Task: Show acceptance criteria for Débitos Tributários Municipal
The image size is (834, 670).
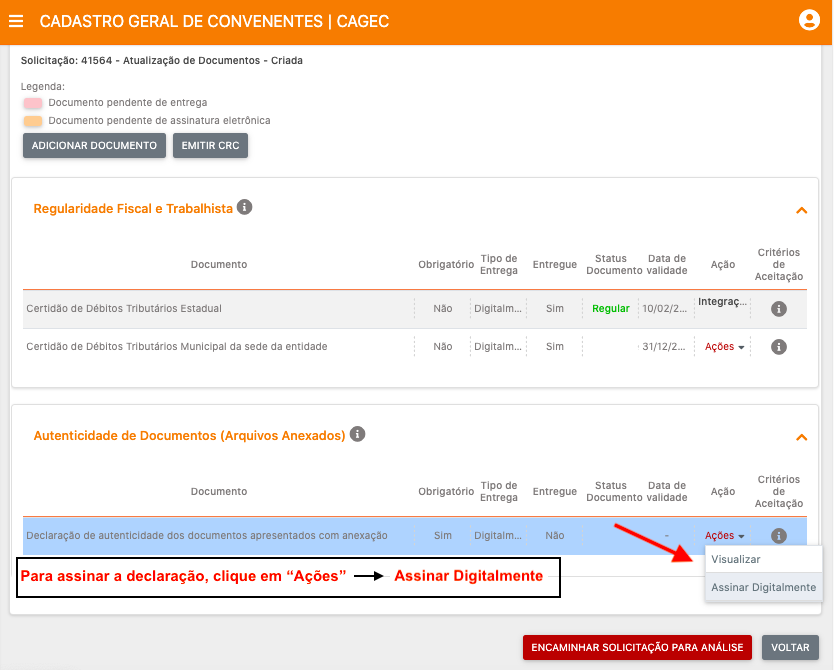Action: 779,347
